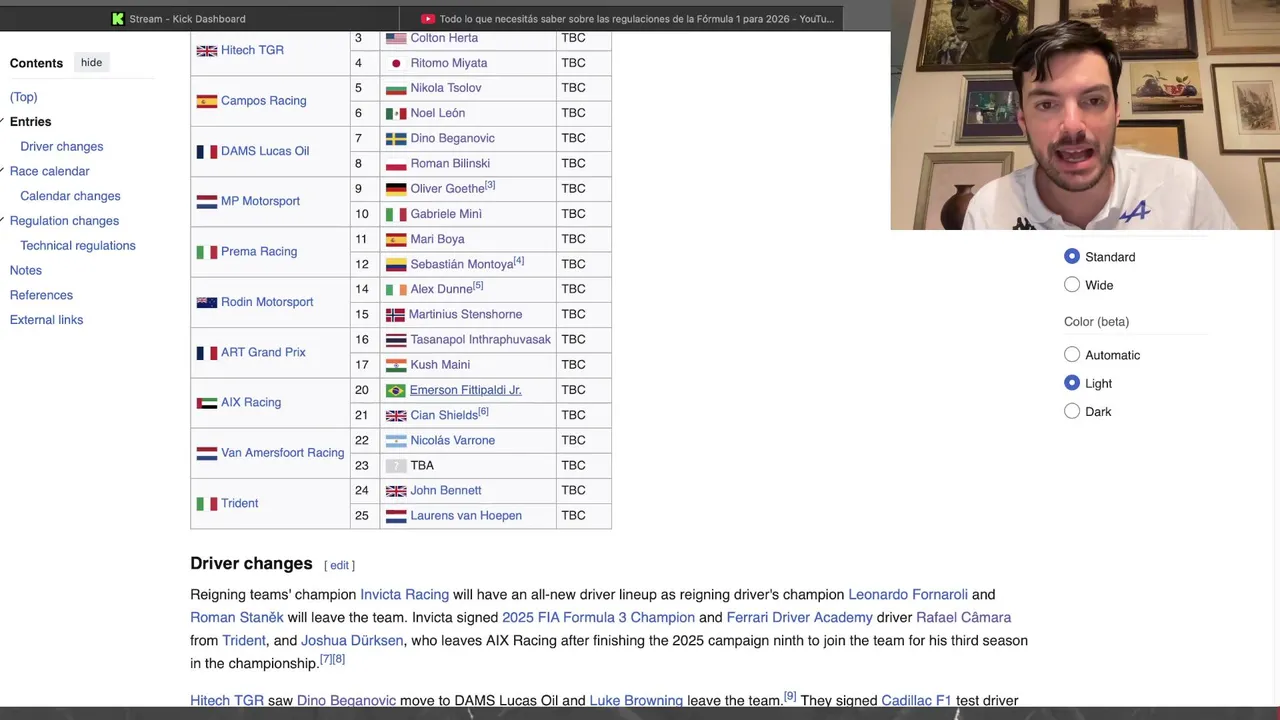Viewport: 1280px width, 720px height.
Task: Open the Van Amersfoort Racing link
Action: 282,453
